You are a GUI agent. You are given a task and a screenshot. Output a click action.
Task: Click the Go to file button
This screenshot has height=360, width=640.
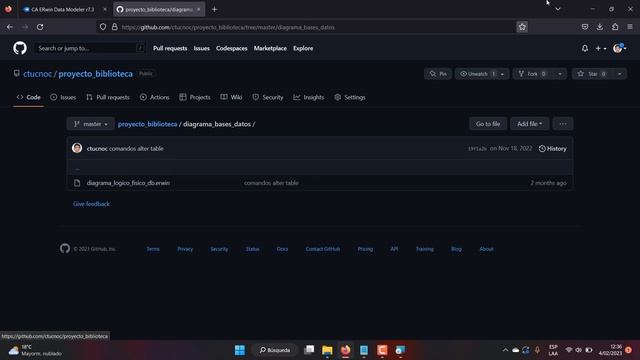pyautogui.click(x=488, y=124)
